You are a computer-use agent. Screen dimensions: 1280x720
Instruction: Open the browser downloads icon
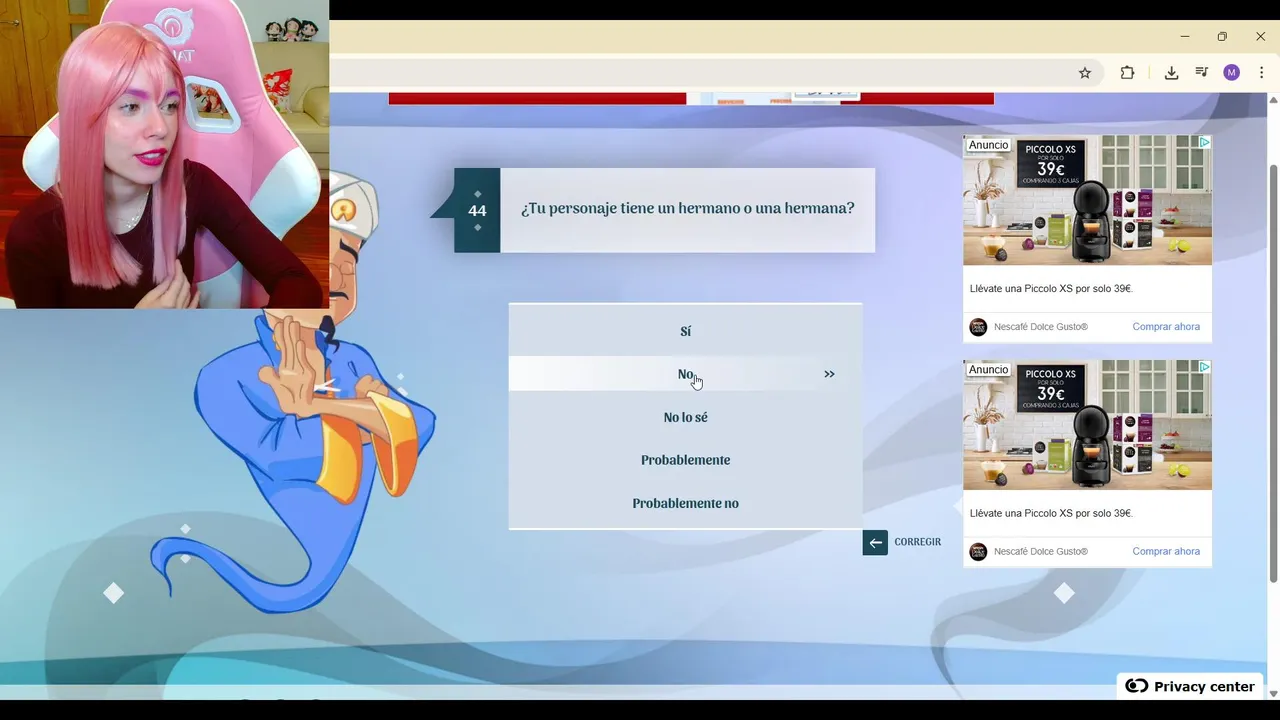[x=1171, y=73]
